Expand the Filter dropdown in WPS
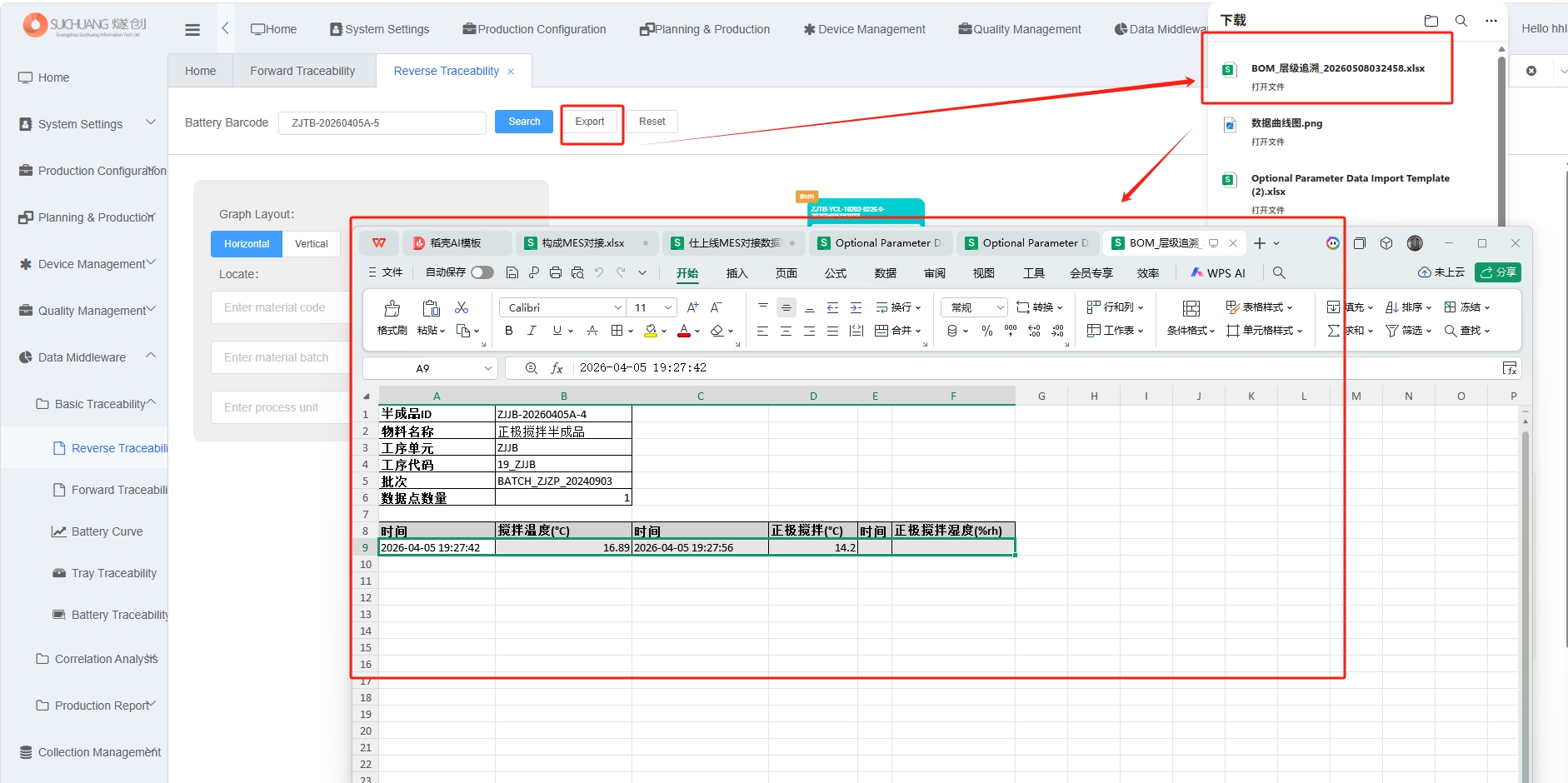1568x783 pixels. [x=1429, y=332]
